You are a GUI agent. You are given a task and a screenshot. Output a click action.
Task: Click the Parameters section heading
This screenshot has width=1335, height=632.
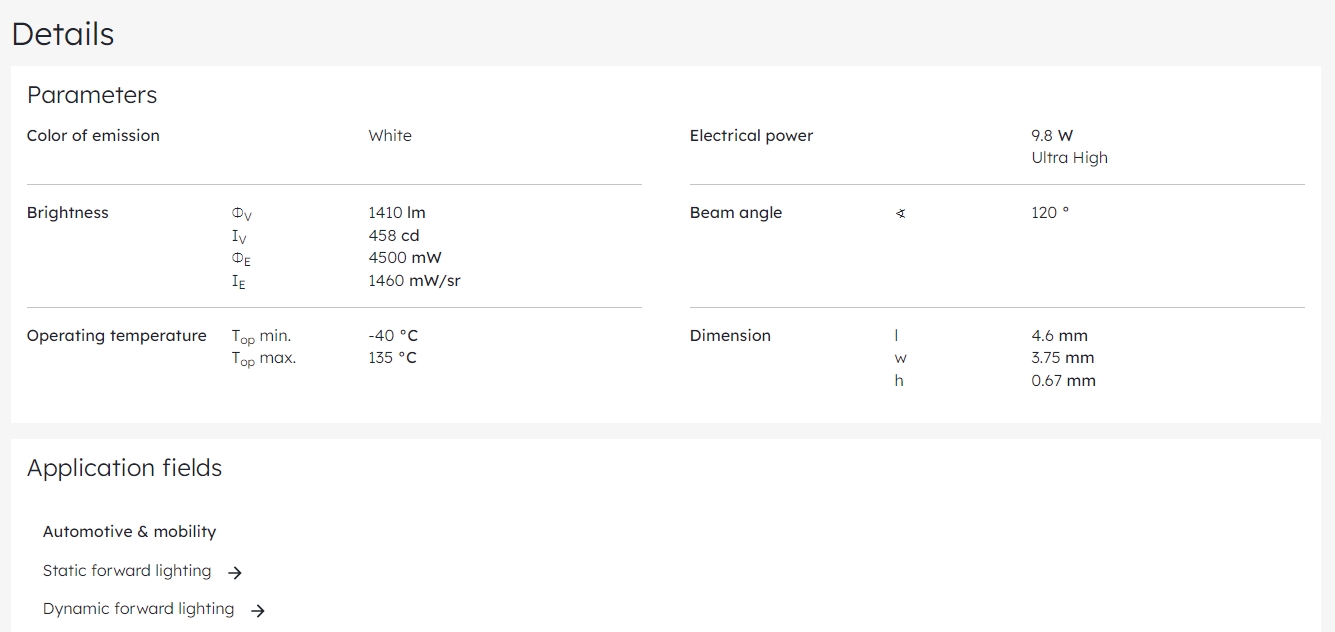(x=92, y=95)
